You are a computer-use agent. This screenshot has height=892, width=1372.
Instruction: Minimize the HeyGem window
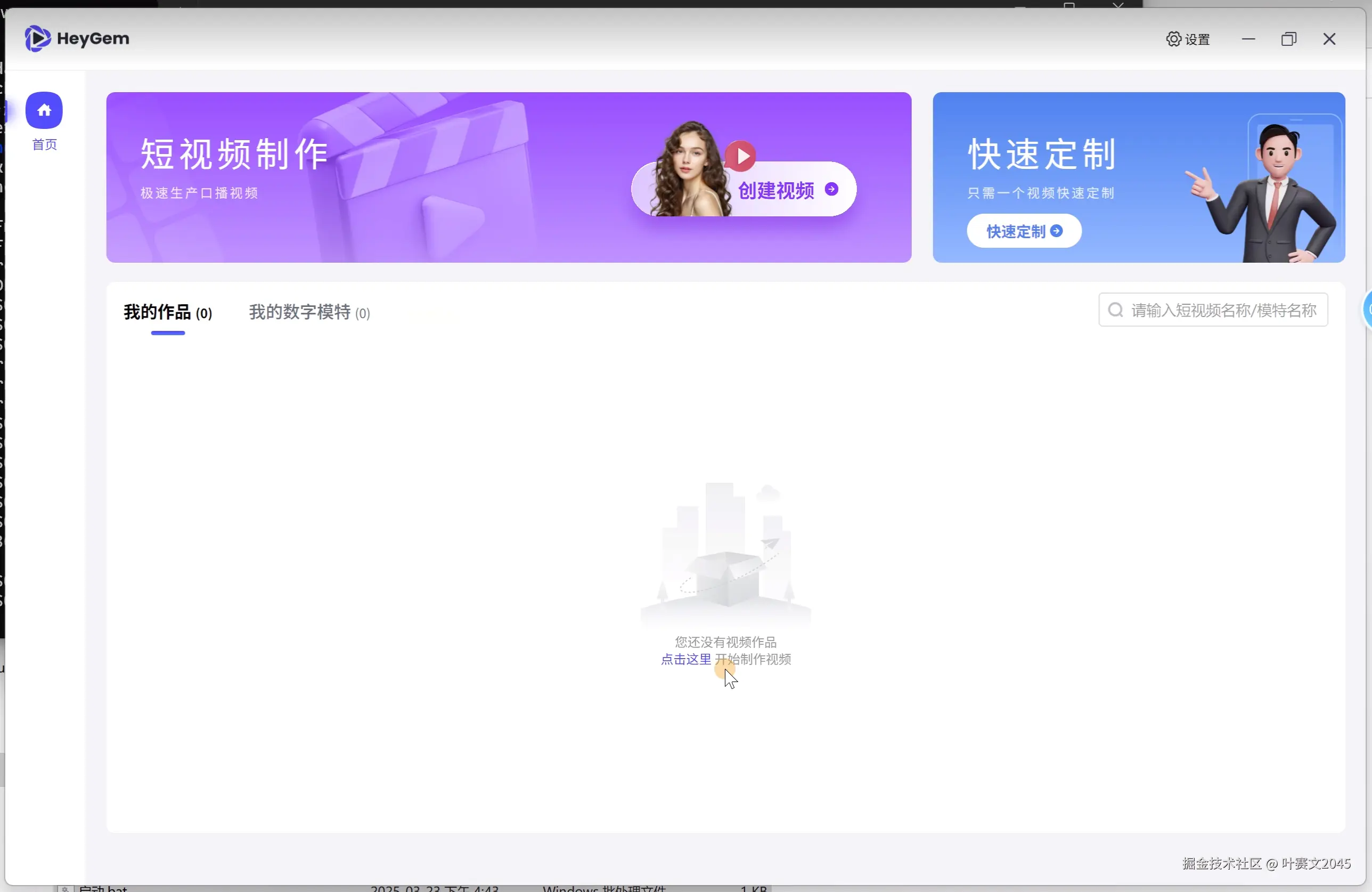point(1248,39)
